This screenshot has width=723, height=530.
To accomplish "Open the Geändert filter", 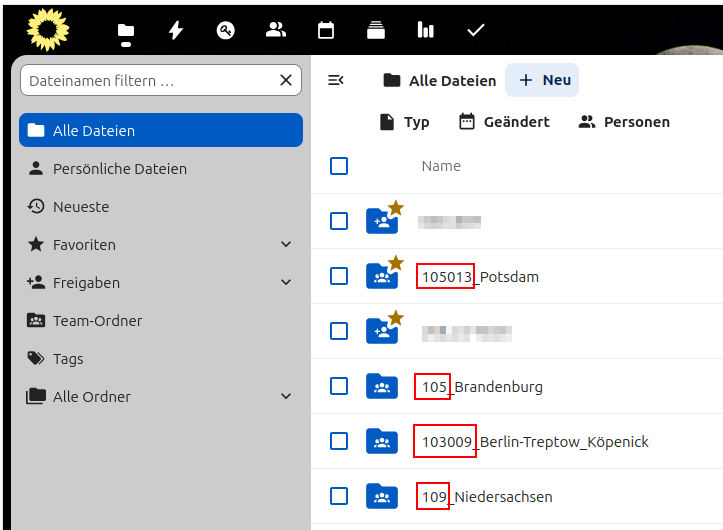I will pos(504,122).
